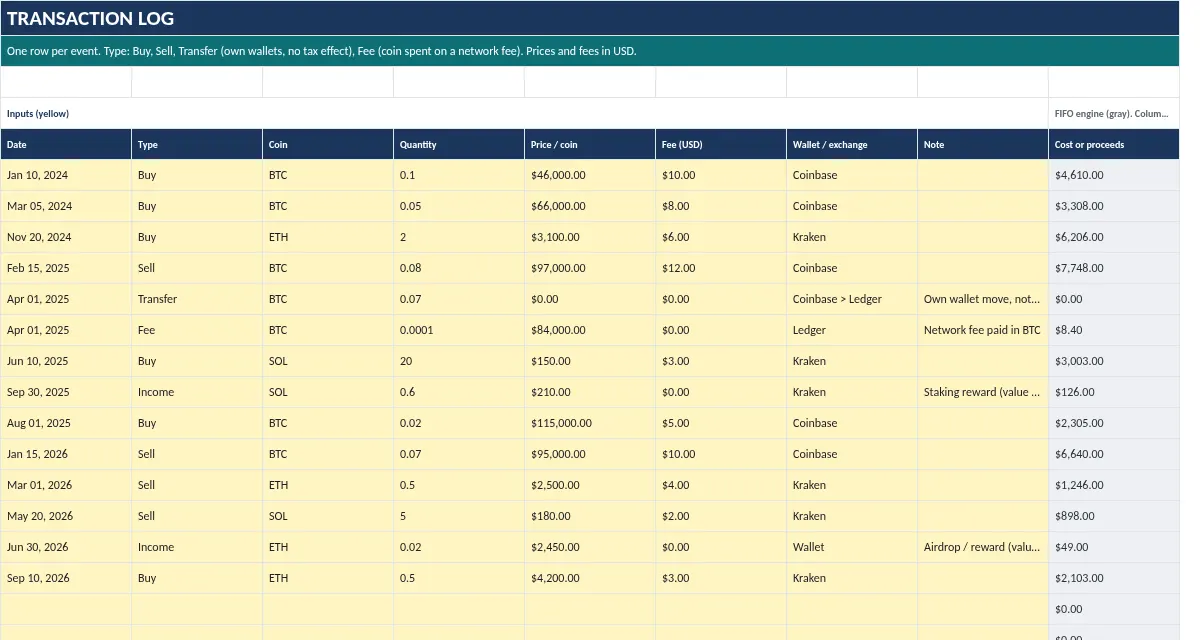
Task: Select the proceeds cell $6,206.00
Action: [x=1114, y=237]
